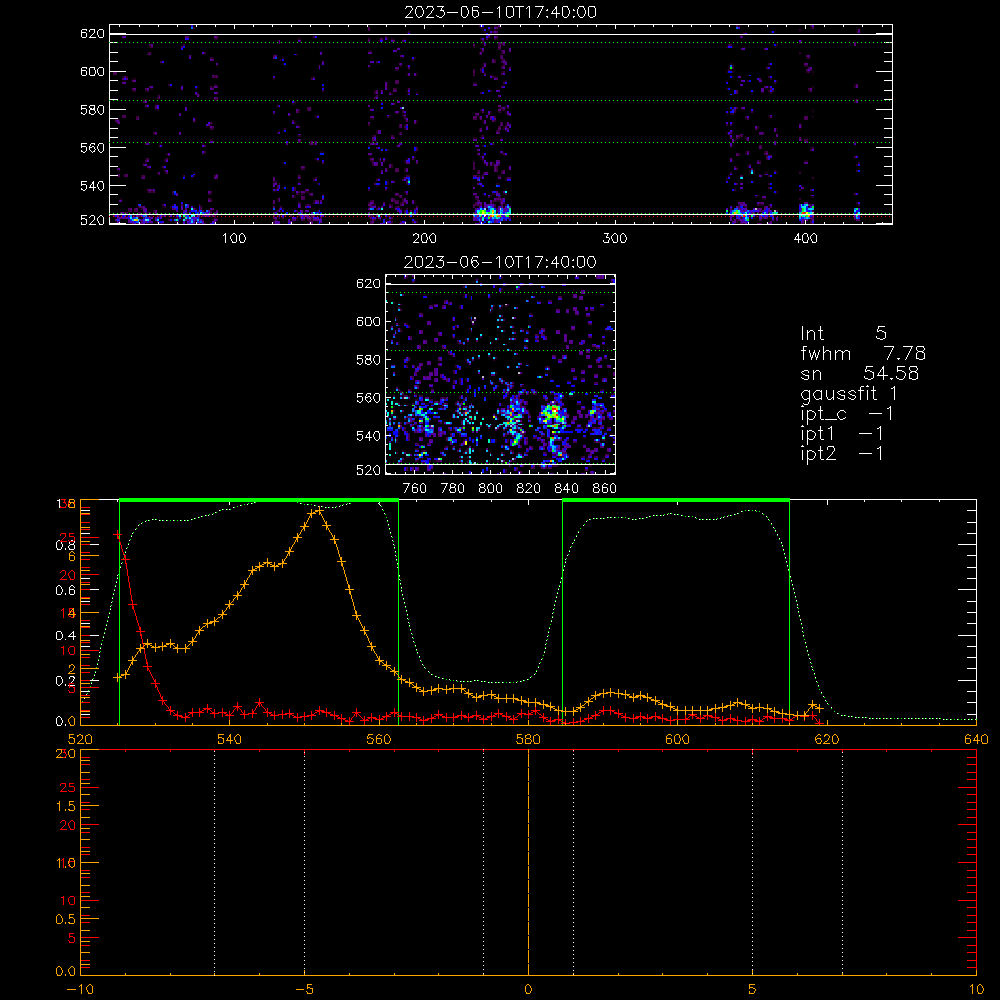Image resolution: width=1000 pixels, height=1000 pixels.
Task: Select the 'sn 54.58' readout line
Action: click(859, 373)
